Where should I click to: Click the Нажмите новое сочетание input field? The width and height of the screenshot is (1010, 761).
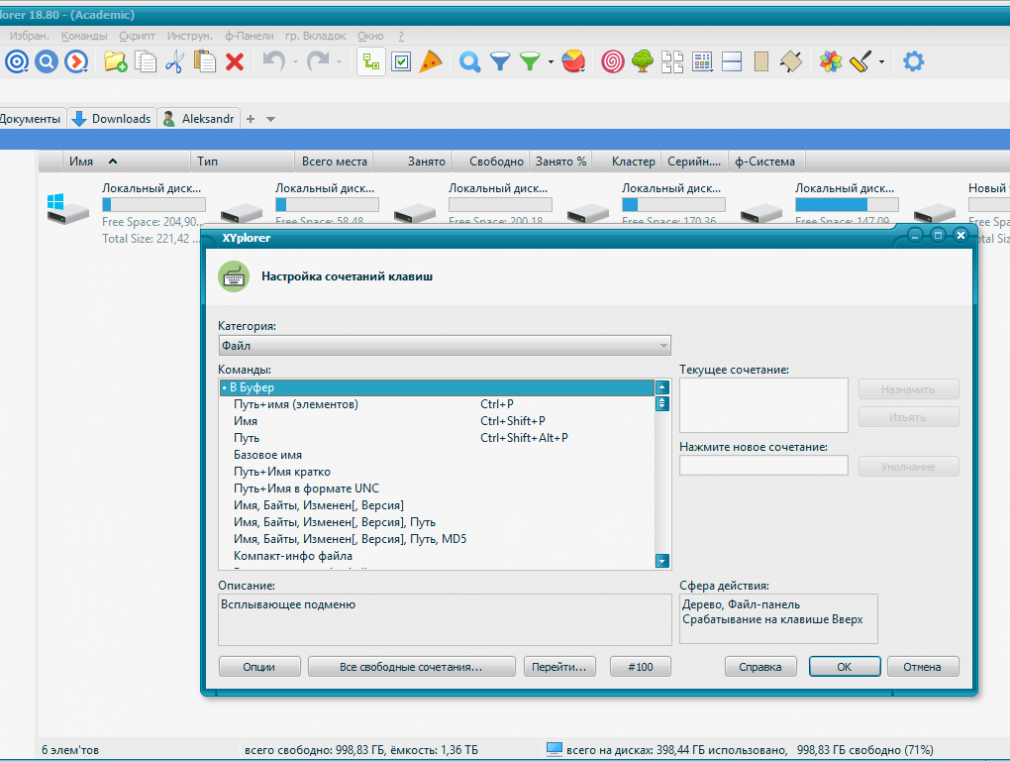(x=763, y=466)
